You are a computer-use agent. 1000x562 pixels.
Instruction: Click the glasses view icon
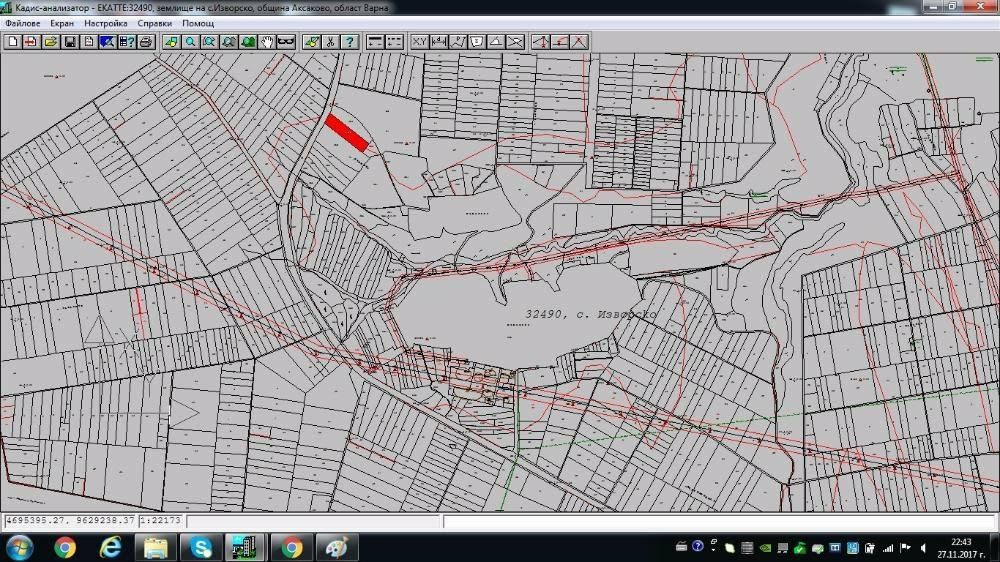tap(285, 42)
